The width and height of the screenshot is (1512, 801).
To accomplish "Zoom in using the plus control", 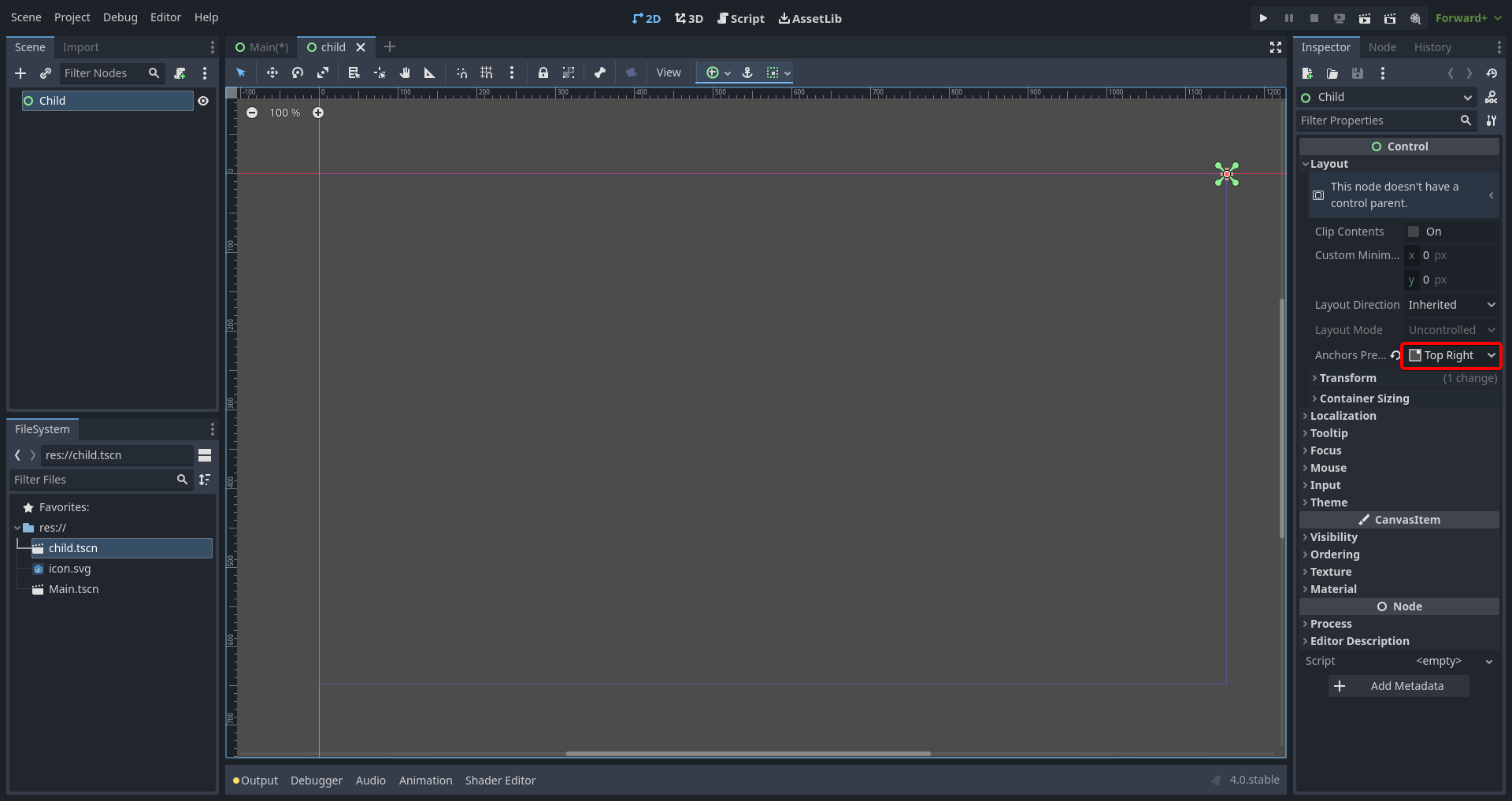I will tap(318, 113).
